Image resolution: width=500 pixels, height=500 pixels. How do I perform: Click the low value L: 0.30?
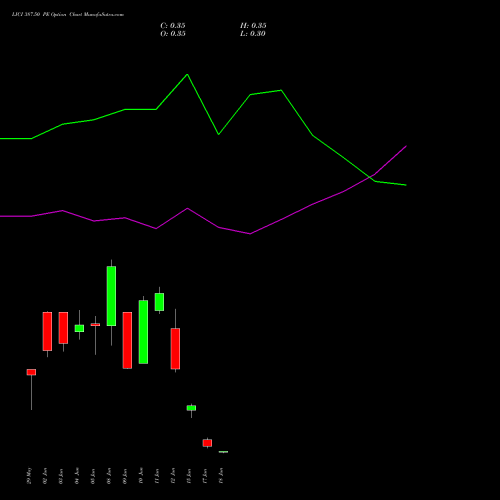(253, 34)
